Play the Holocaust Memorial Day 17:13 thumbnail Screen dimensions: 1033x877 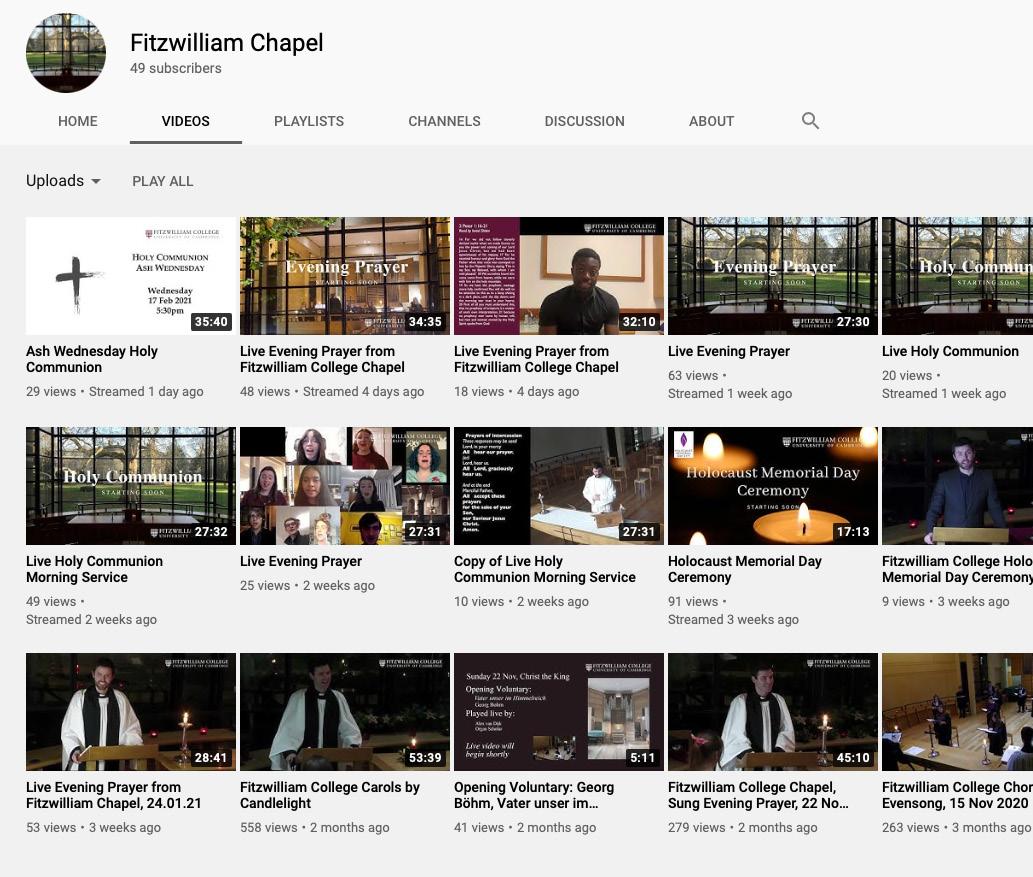coord(773,486)
